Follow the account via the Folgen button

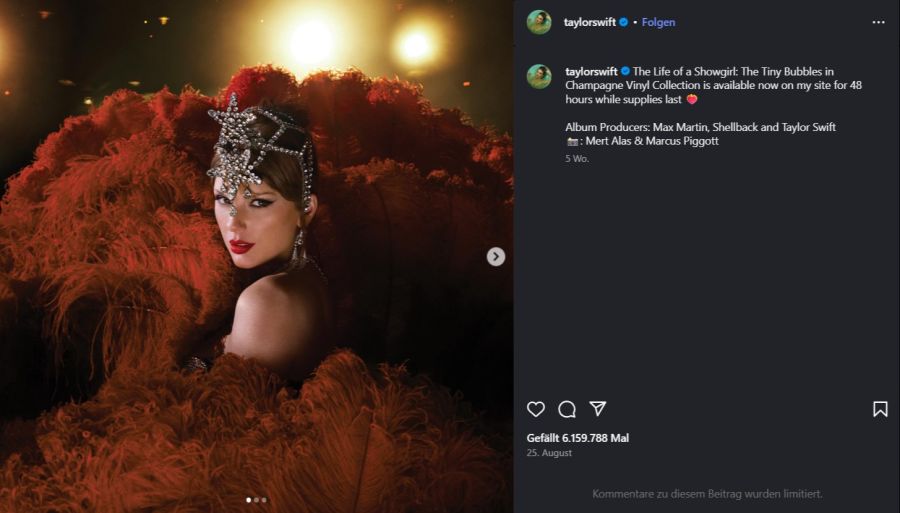659,22
